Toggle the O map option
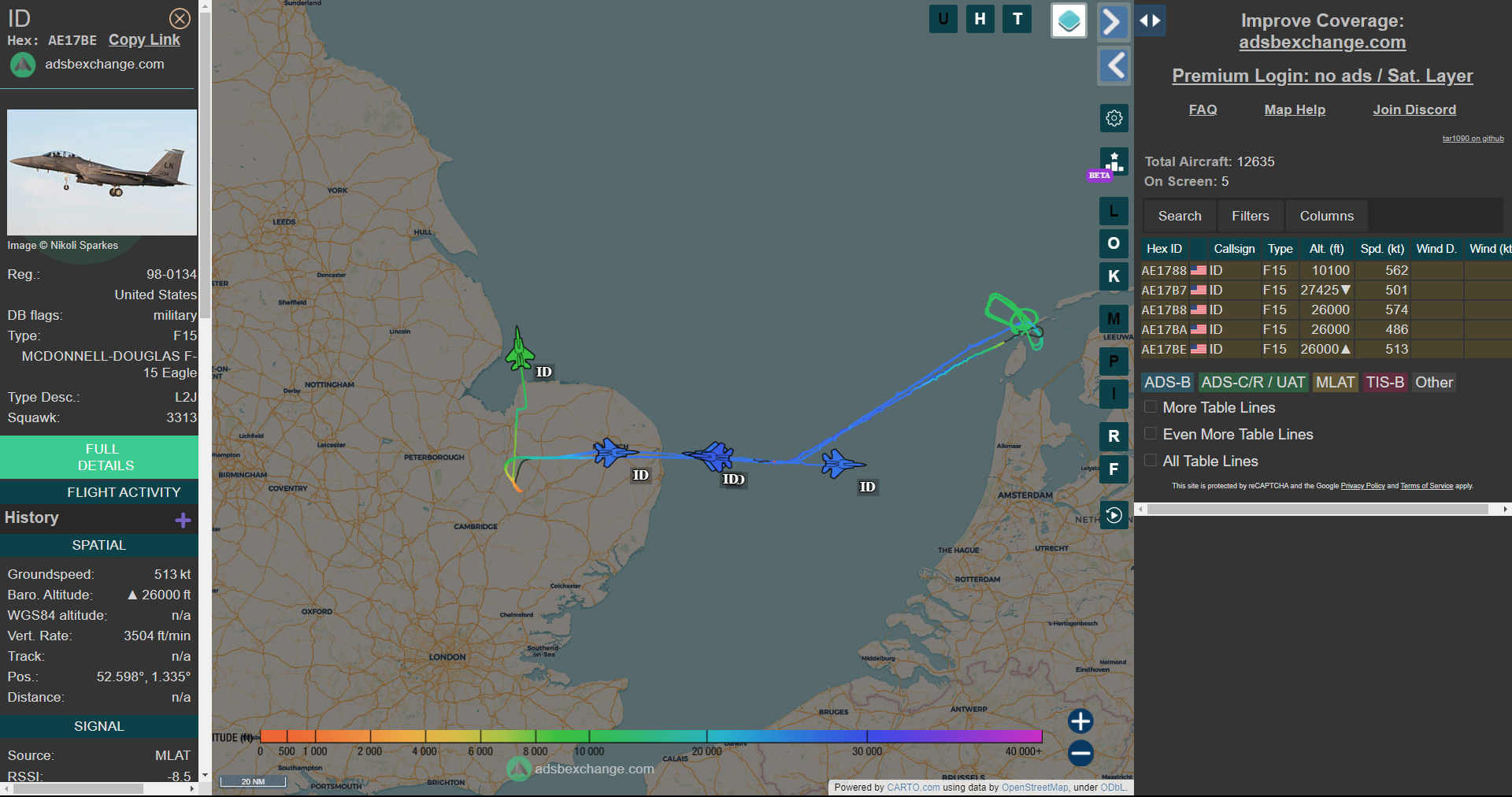The height and width of the screenshot is (797, 1512). (x=1114, y=243)
